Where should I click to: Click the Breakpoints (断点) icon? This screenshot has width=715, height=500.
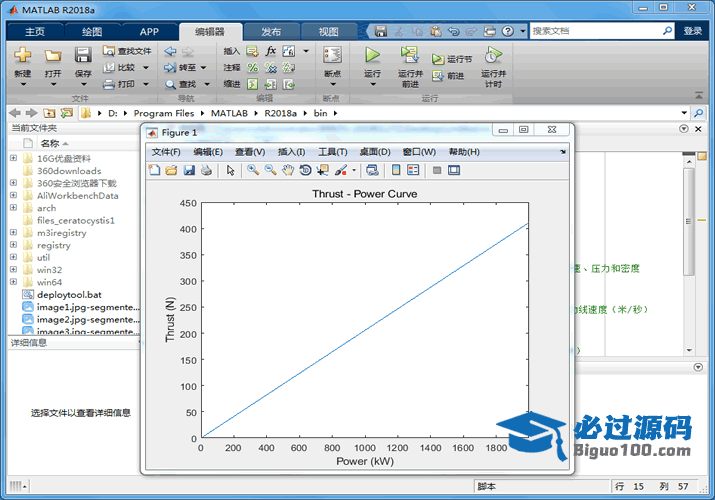point(332,55)
